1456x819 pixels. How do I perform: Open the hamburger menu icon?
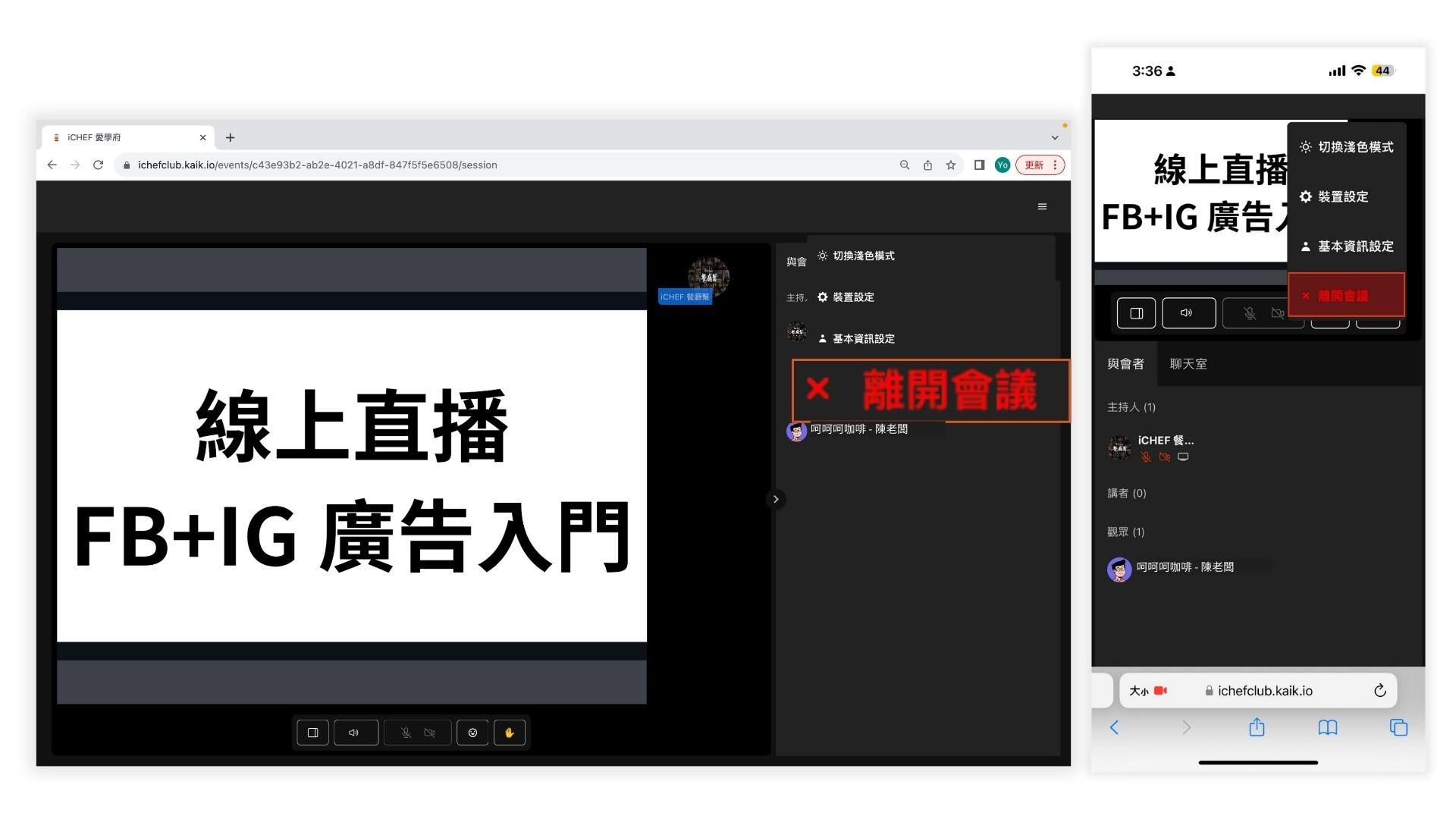[x=1042, y=206]
